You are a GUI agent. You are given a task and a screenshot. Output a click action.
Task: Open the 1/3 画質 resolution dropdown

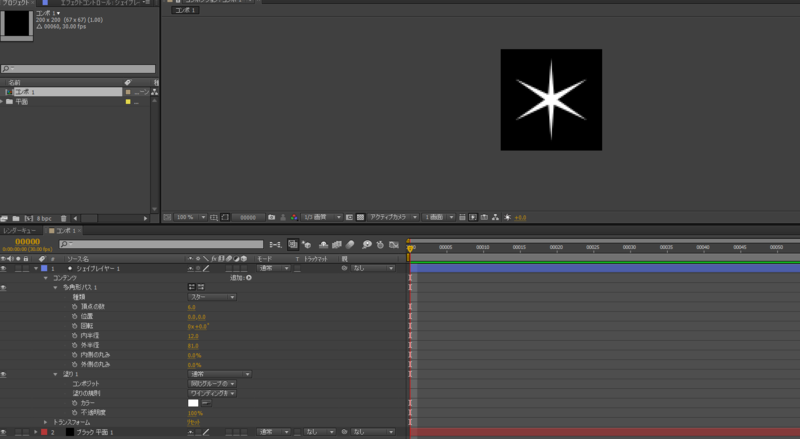[322, 217]
